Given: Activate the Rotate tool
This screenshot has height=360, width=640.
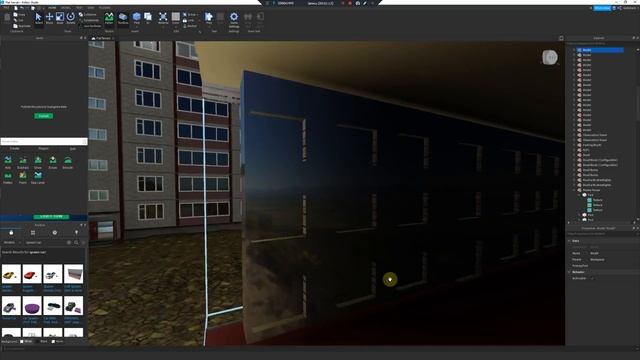Looking at the screenshot, I should click(71, 18).
